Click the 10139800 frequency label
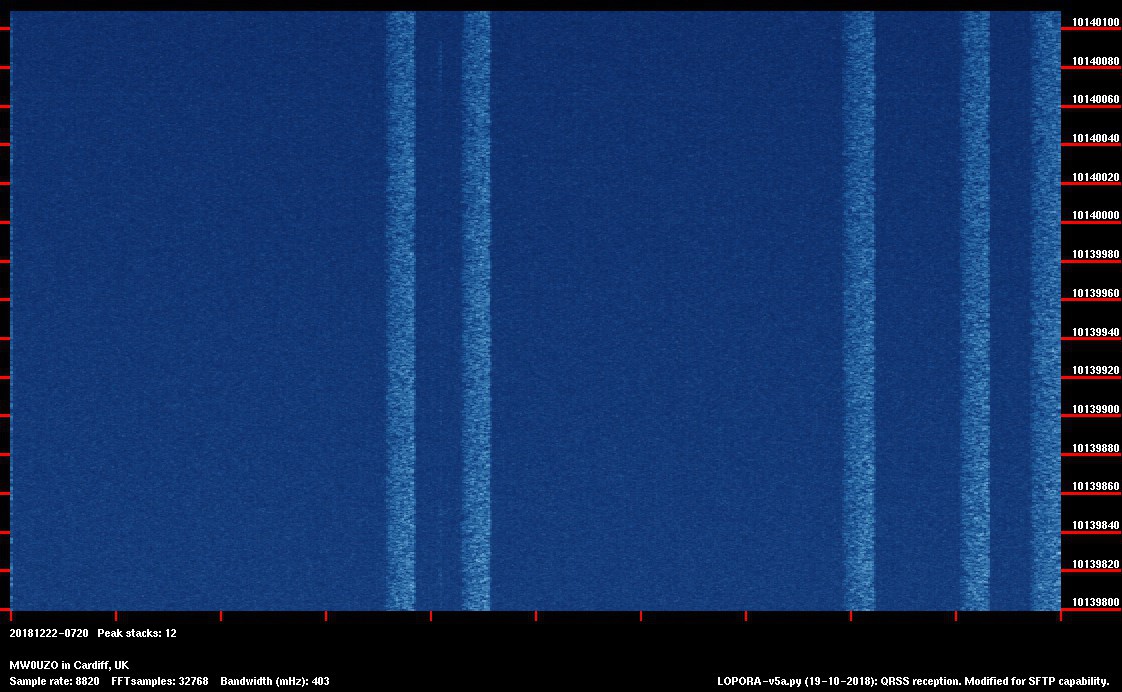Image resolution: width=1122 pixels, height=692 pixels. point(1095,603)
